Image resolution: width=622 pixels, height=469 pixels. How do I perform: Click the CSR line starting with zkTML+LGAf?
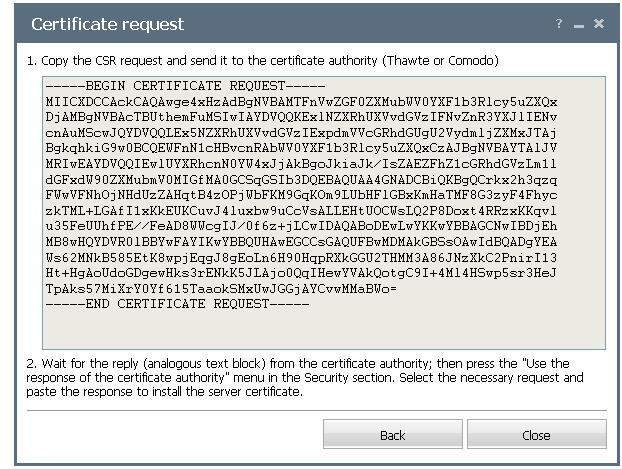(x=301, y=210)
